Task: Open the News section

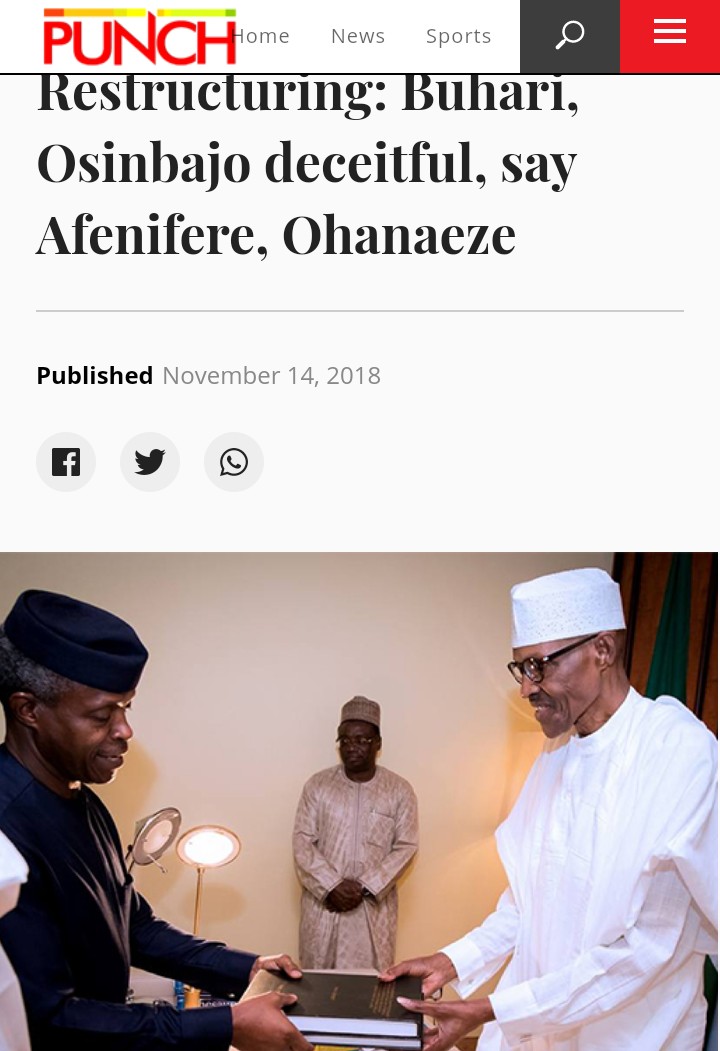Action: 358,36
